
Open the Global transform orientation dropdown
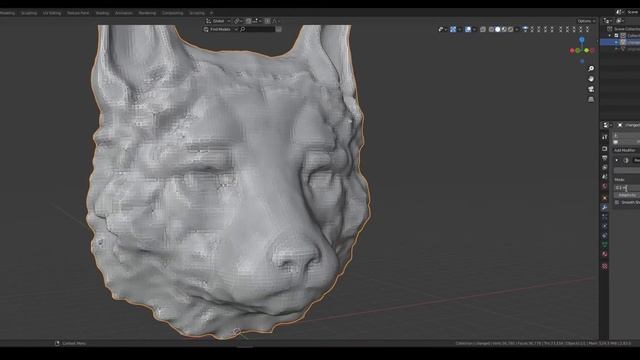point(218,21)
